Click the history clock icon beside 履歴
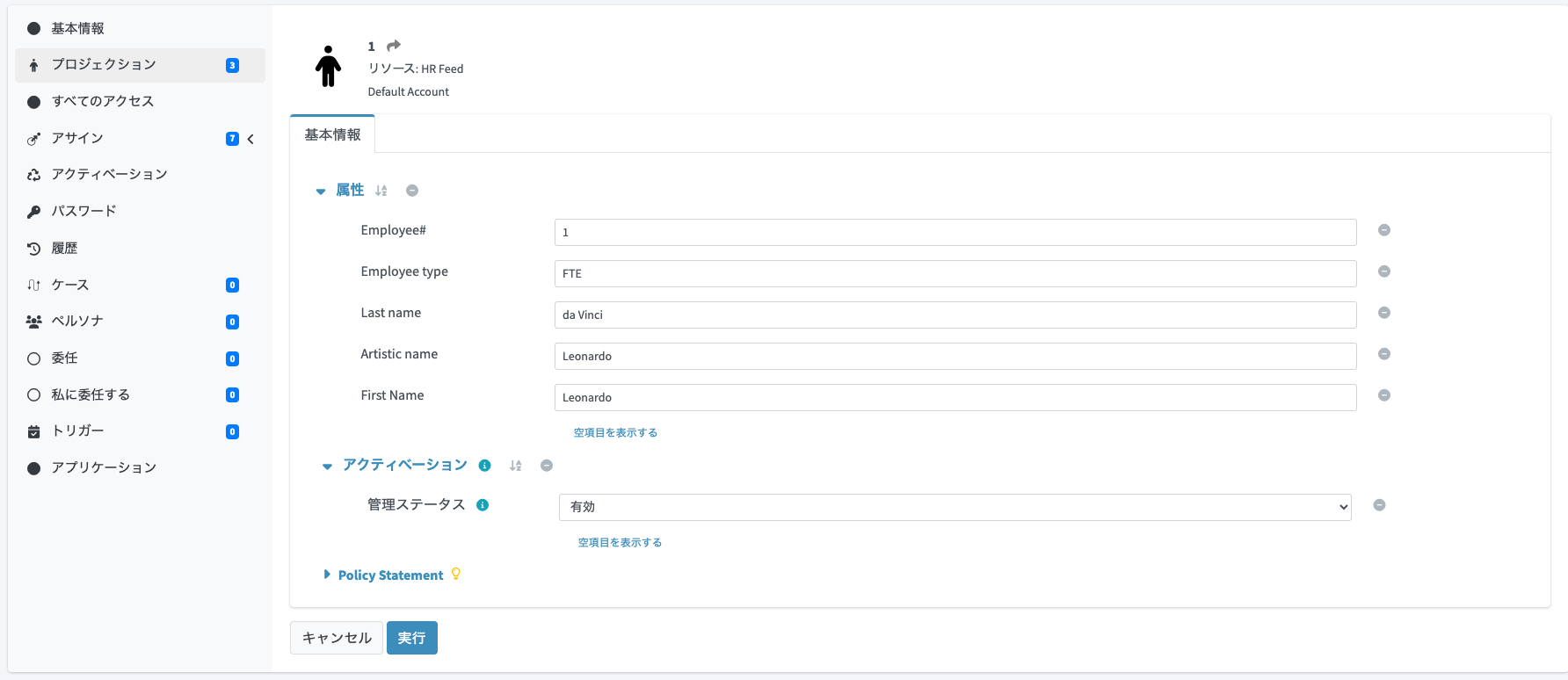Screen dimensions: 1568x680 [x=34, y=249]
